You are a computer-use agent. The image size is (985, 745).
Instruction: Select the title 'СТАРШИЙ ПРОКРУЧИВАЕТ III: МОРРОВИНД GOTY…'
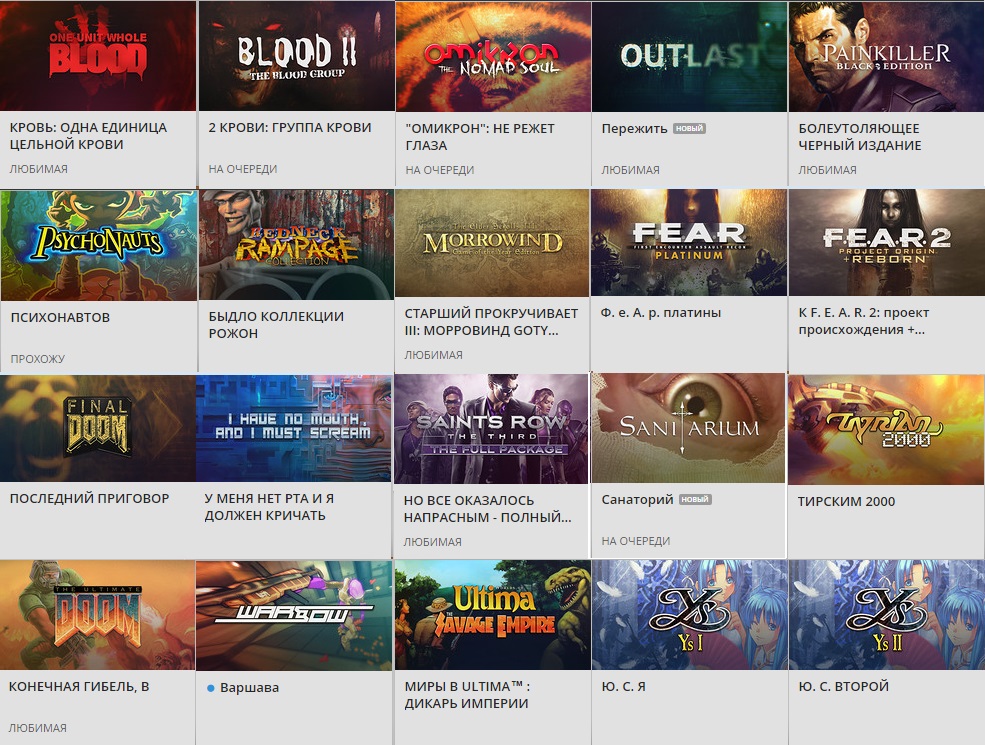[491, 322]
